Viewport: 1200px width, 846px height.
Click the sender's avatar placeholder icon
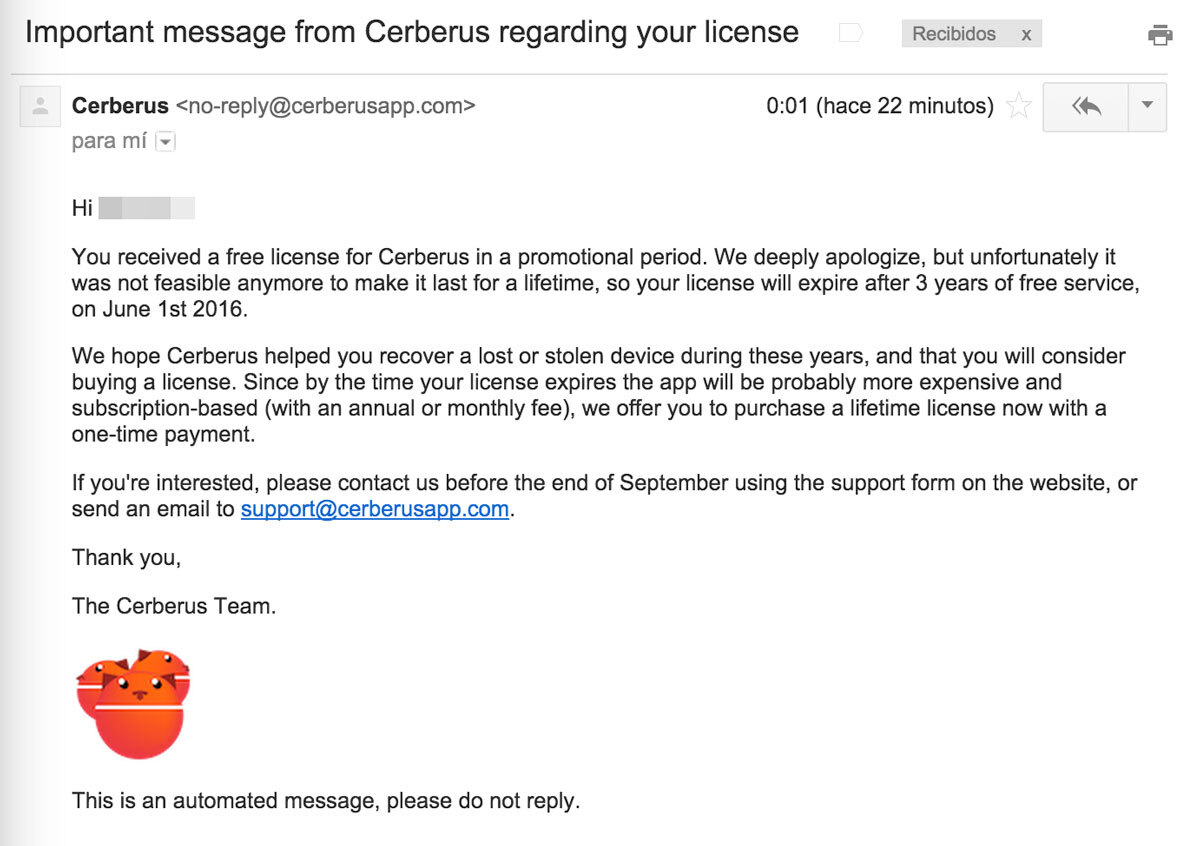(40, 106)
